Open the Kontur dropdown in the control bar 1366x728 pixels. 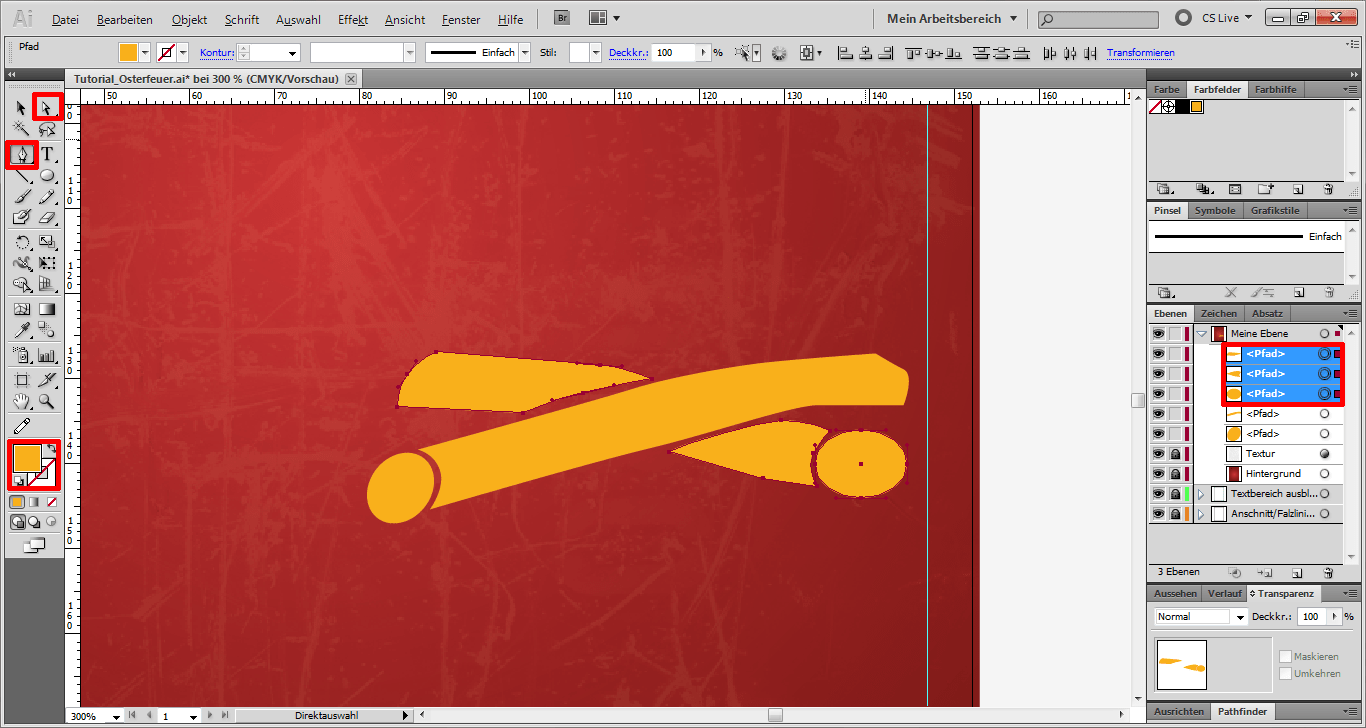(x=294, y=52)
